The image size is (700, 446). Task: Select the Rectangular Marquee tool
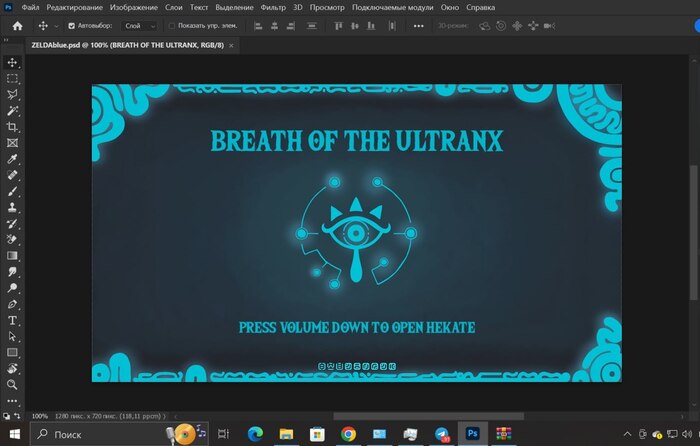(x=13, y=78)
